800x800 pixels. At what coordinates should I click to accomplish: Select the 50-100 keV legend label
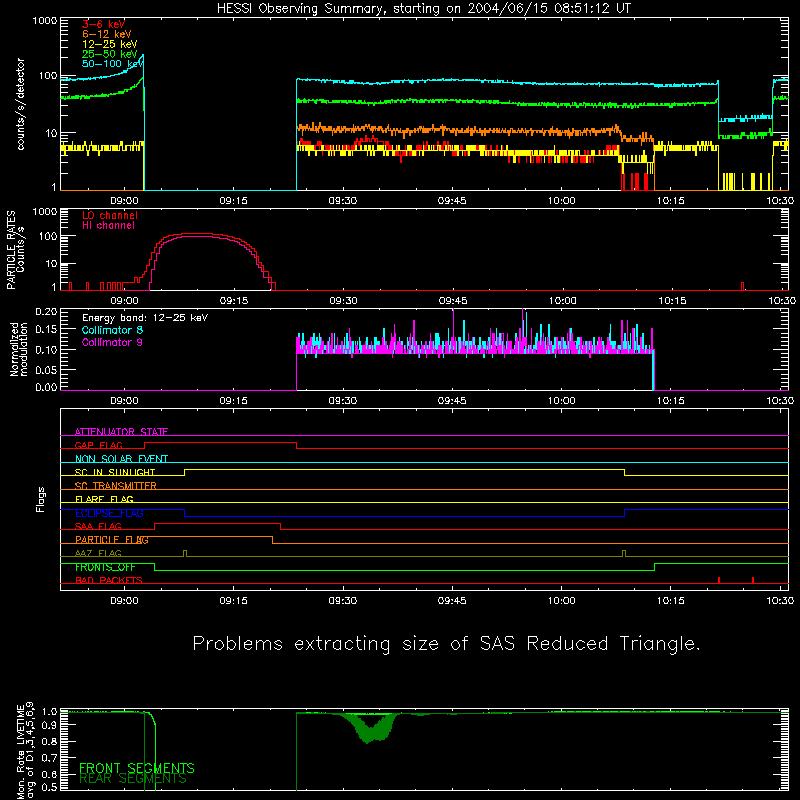click(112, 64)
